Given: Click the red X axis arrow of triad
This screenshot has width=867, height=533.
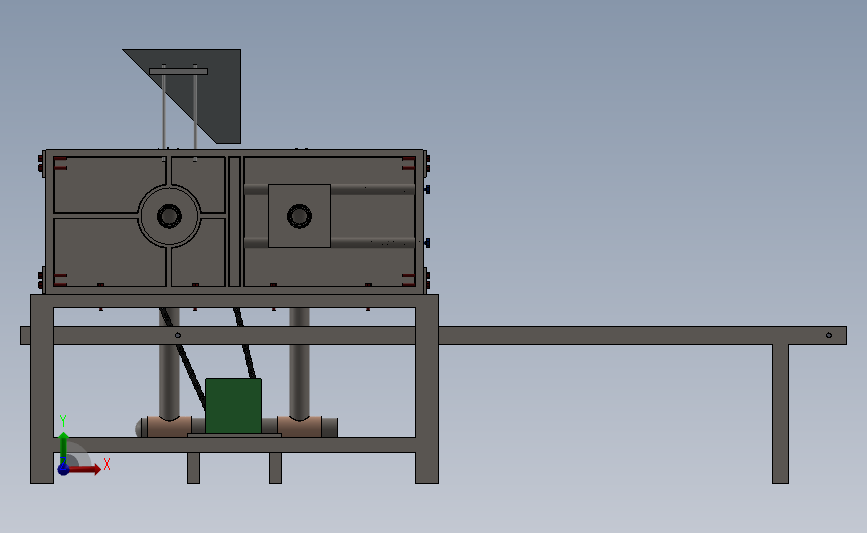Looking at the screenshot, I should tap(84, 469).
